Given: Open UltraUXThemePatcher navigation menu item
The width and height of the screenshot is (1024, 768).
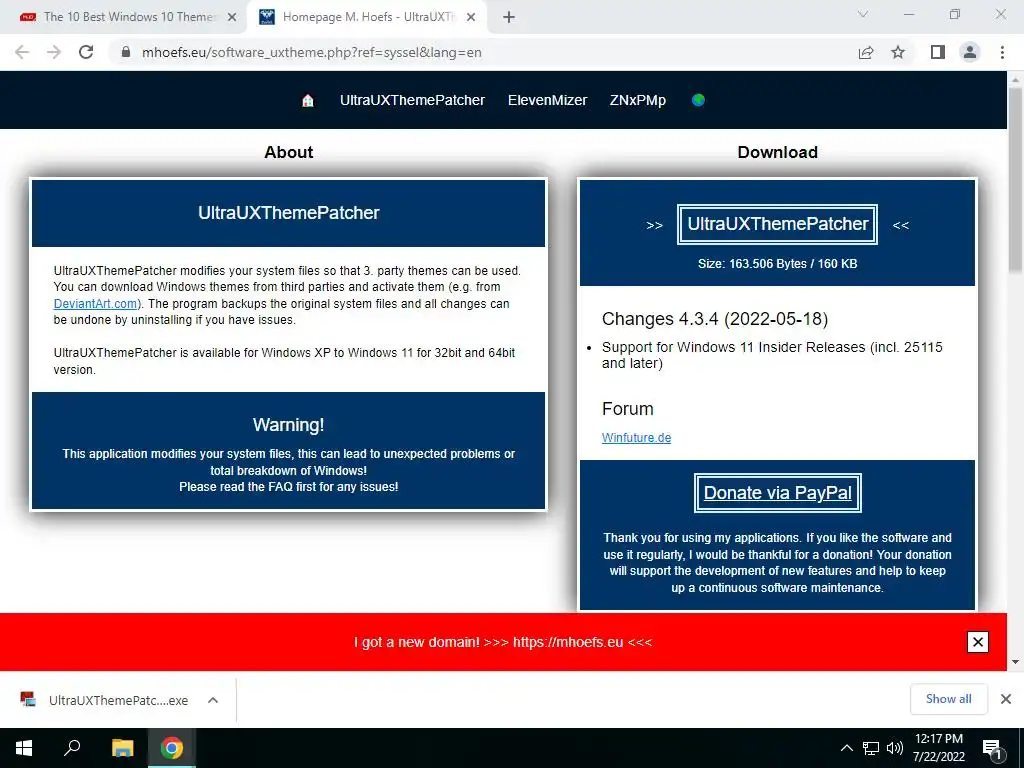Looking at the screenshot, I should pos(412,100).
